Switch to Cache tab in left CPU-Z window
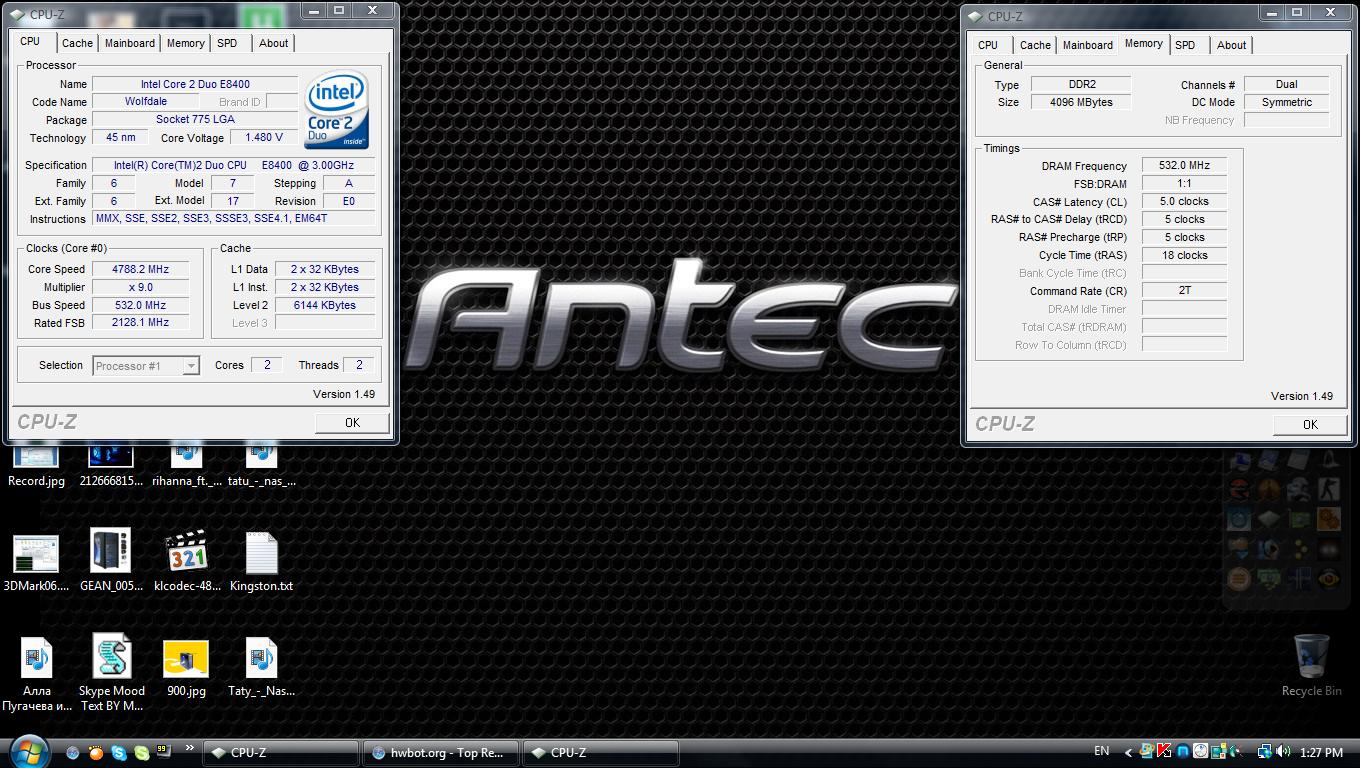This screenshot has height=768, width=1360. click(x=77, y=43)
